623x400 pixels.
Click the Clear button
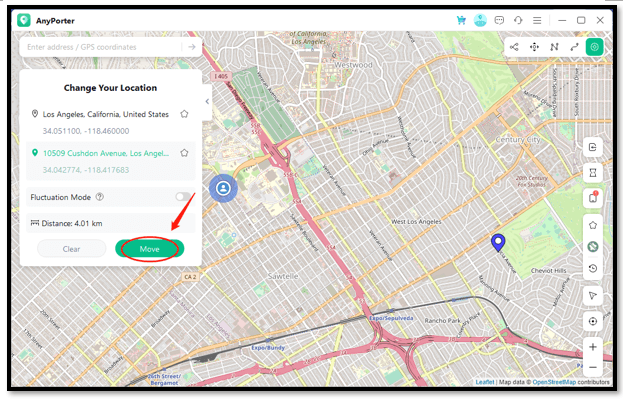pos(72,249)
